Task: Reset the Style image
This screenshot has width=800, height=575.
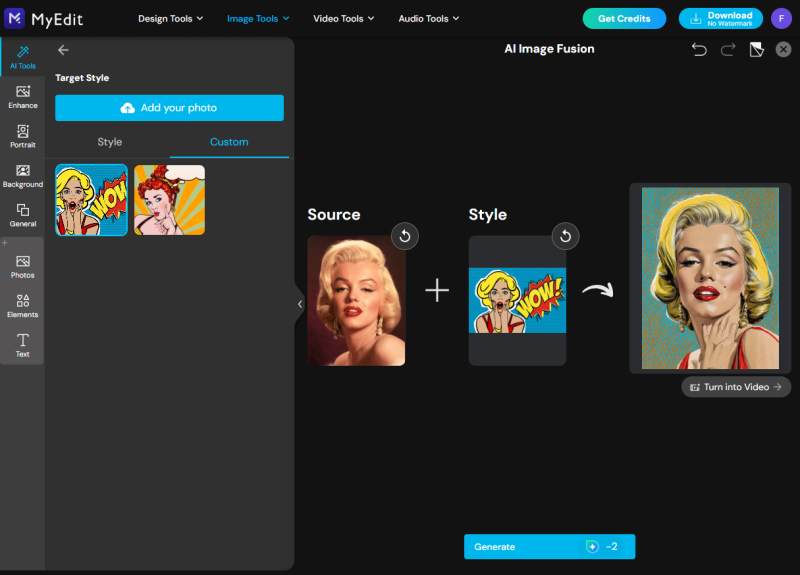Action: [x=565, y=236]
